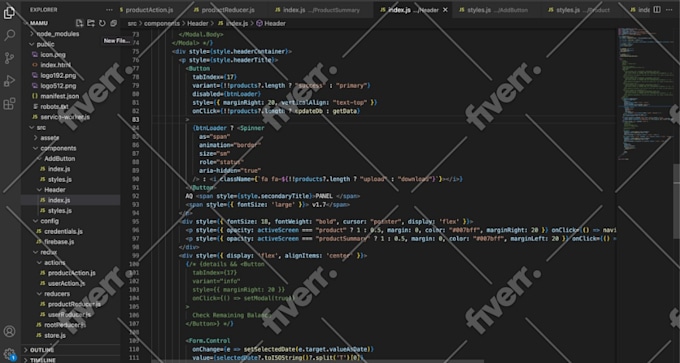
Task: Click the editor minimap
Action: (x=644, y=95)
